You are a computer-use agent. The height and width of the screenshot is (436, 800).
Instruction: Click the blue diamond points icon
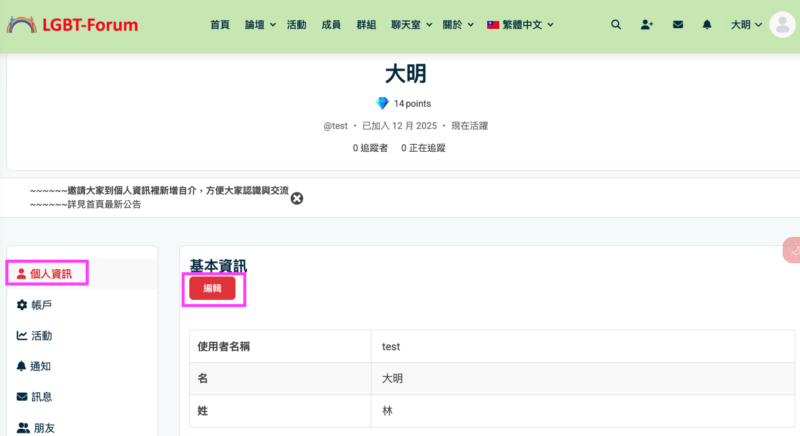point(382,103)
